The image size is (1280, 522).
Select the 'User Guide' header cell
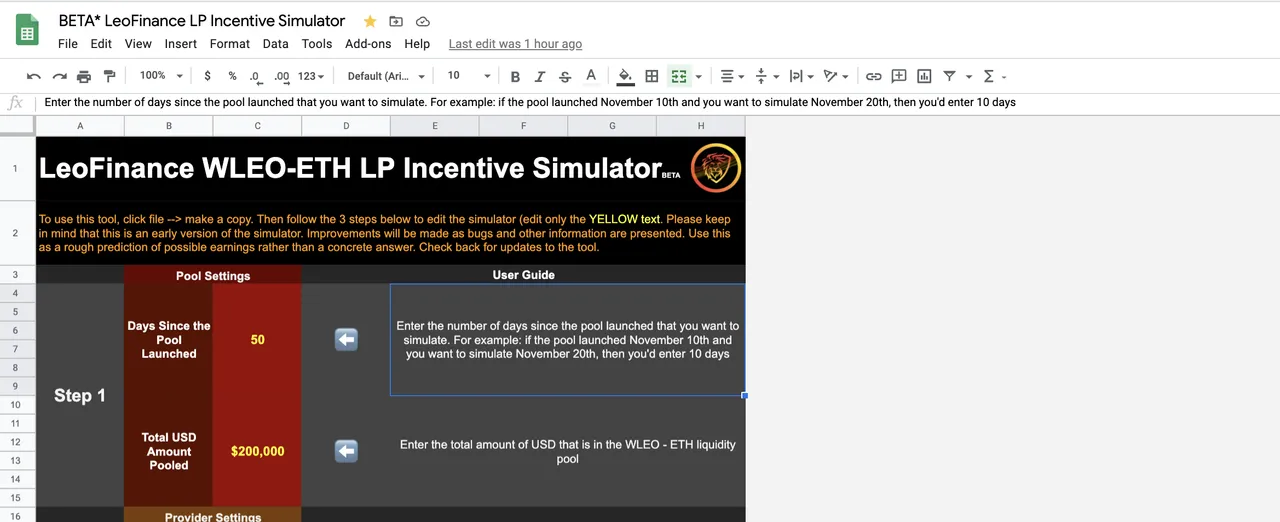(523, 275)
